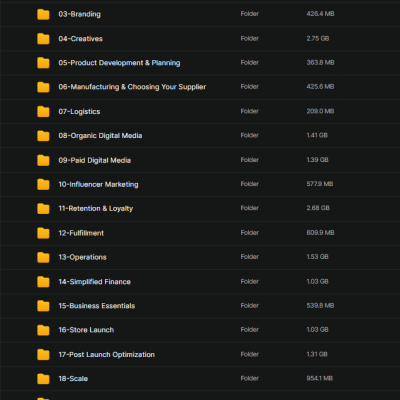Click the 539.8 MB size value

click(320, 306)
